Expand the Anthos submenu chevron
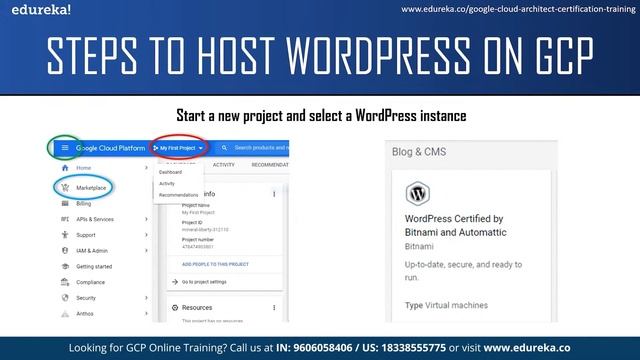640x360 pixels. point(146,313)
